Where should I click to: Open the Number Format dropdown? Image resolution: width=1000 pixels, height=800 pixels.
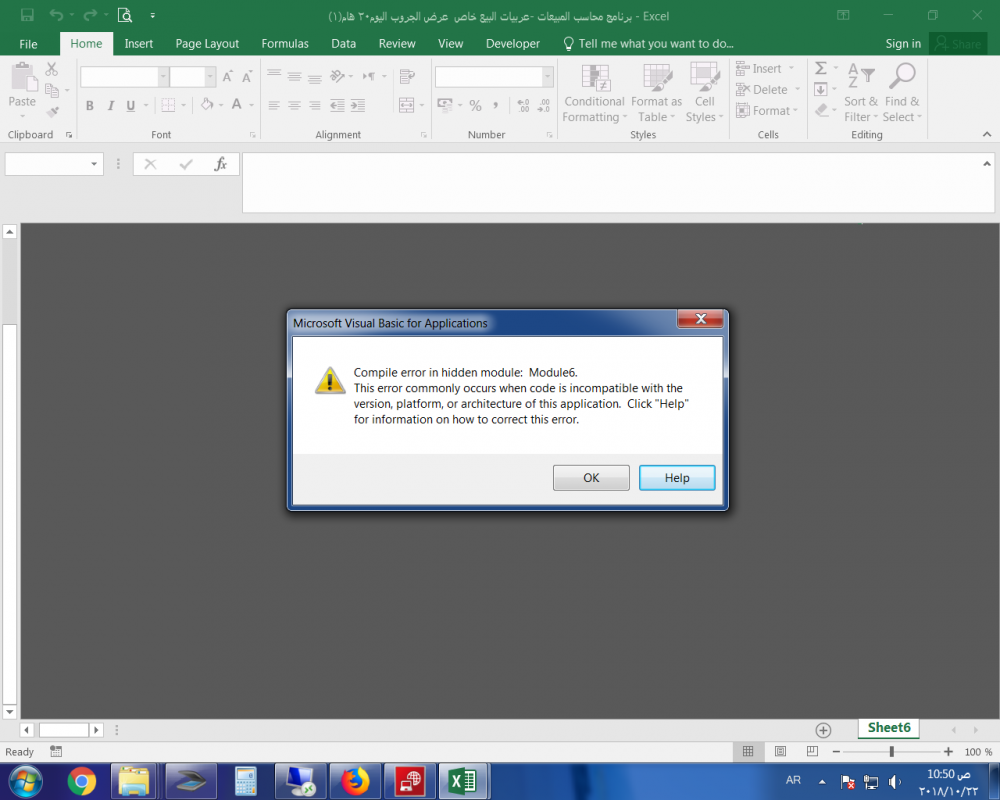coord(547,77)
